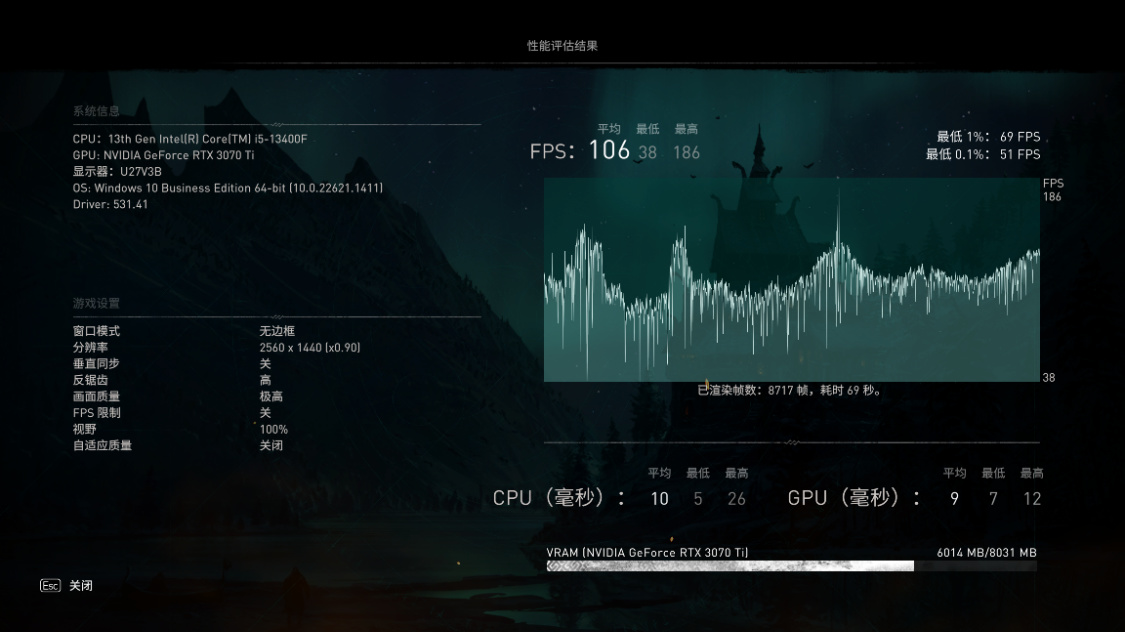Click the 性能评估结果 title
Viewport: 1125px width, 632px height.
pyautogui.click(x=562, y=45)
